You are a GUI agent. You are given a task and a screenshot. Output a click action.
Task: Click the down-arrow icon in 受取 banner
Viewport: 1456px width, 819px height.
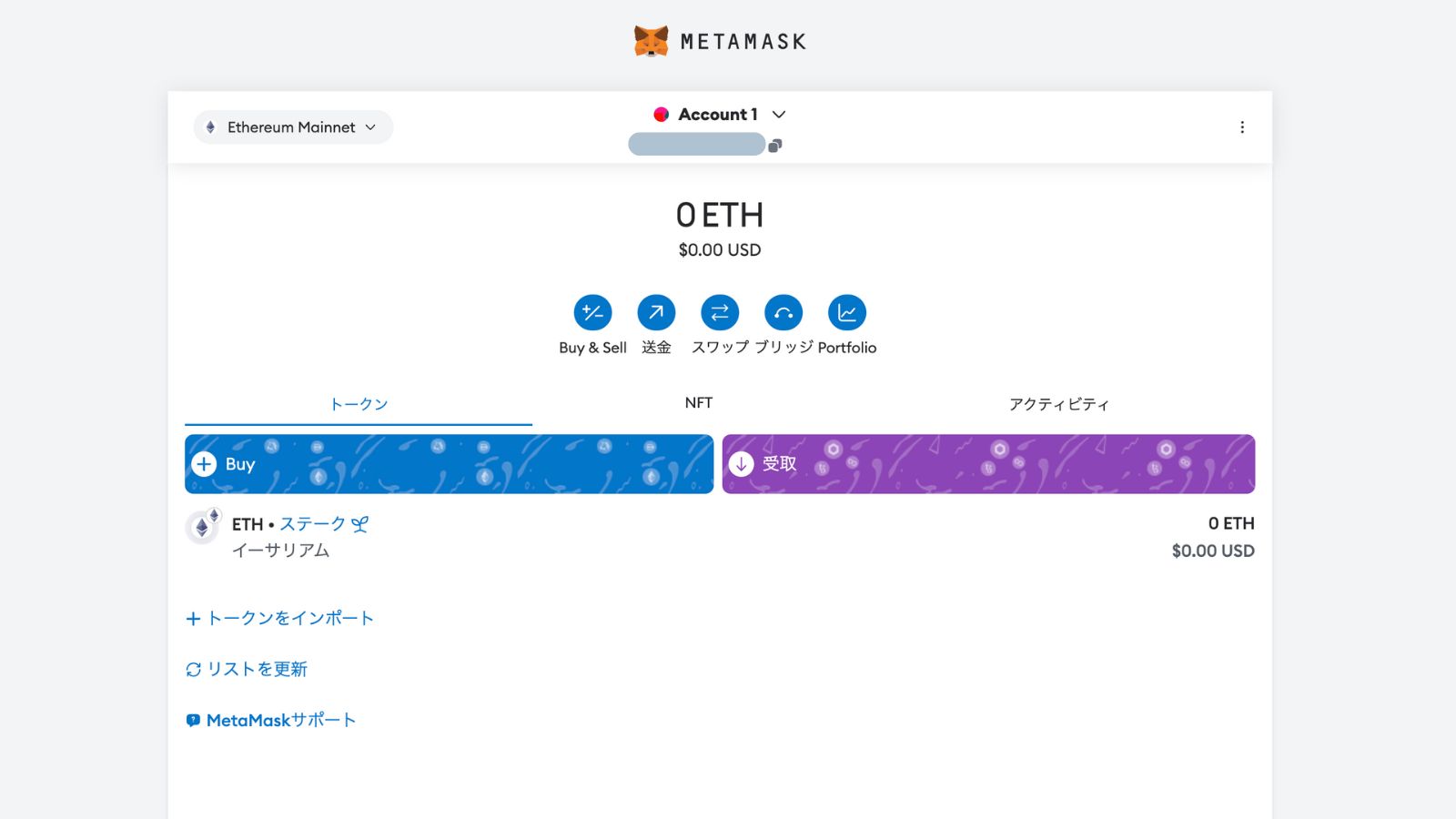[x=742, y=464]
